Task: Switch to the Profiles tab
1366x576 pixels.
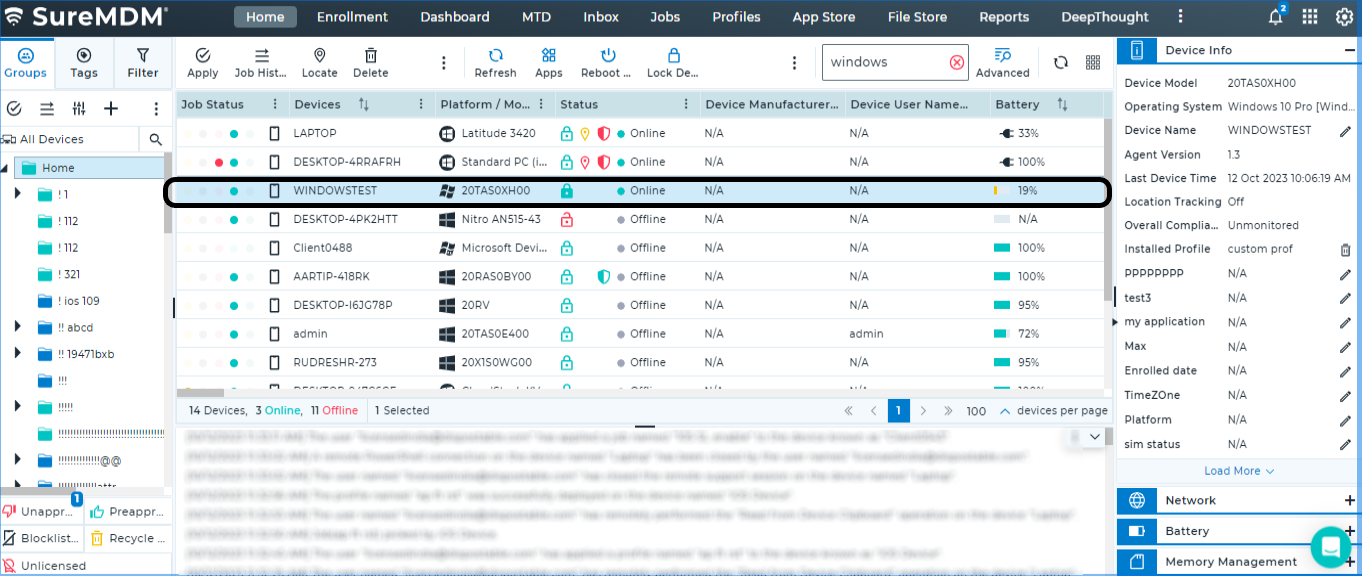Action: 736,17
